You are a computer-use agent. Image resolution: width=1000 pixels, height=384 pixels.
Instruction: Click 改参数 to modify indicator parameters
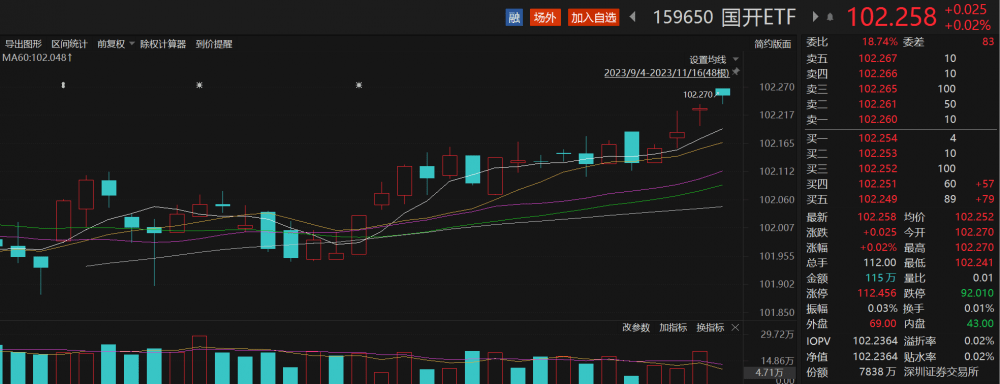(636, 327)
